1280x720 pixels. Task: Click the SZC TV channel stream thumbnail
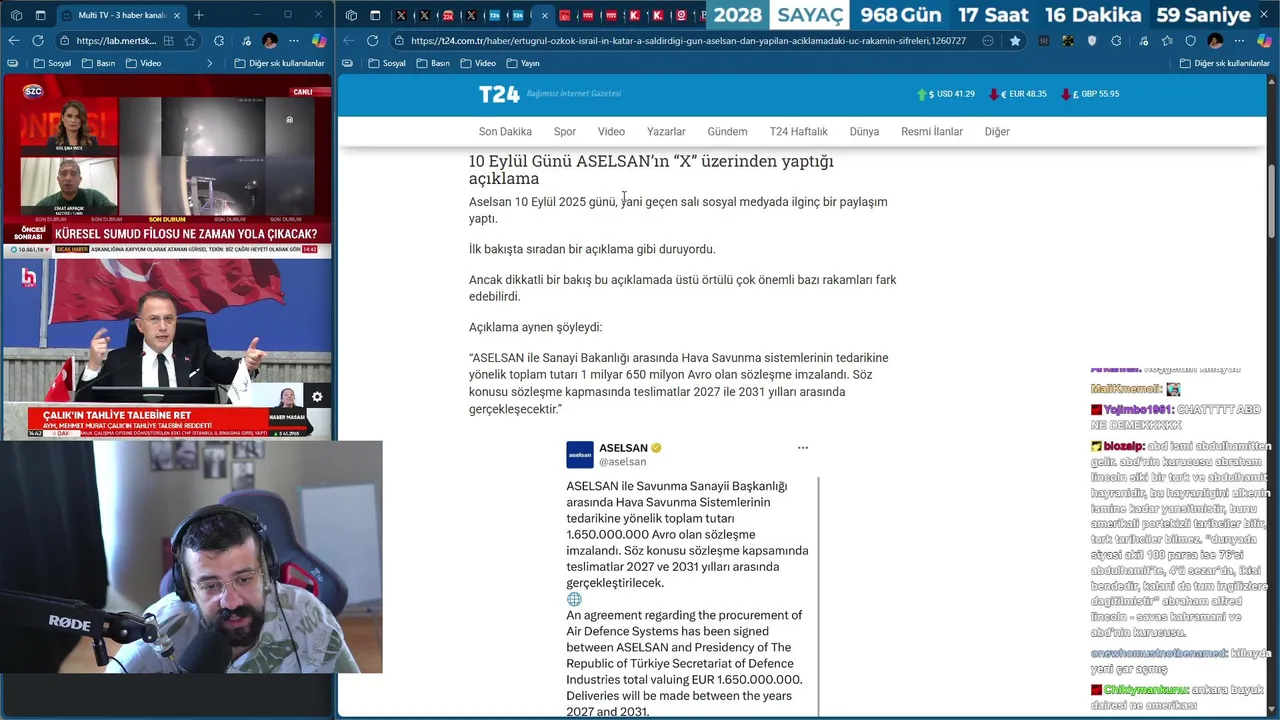point(166,166)
